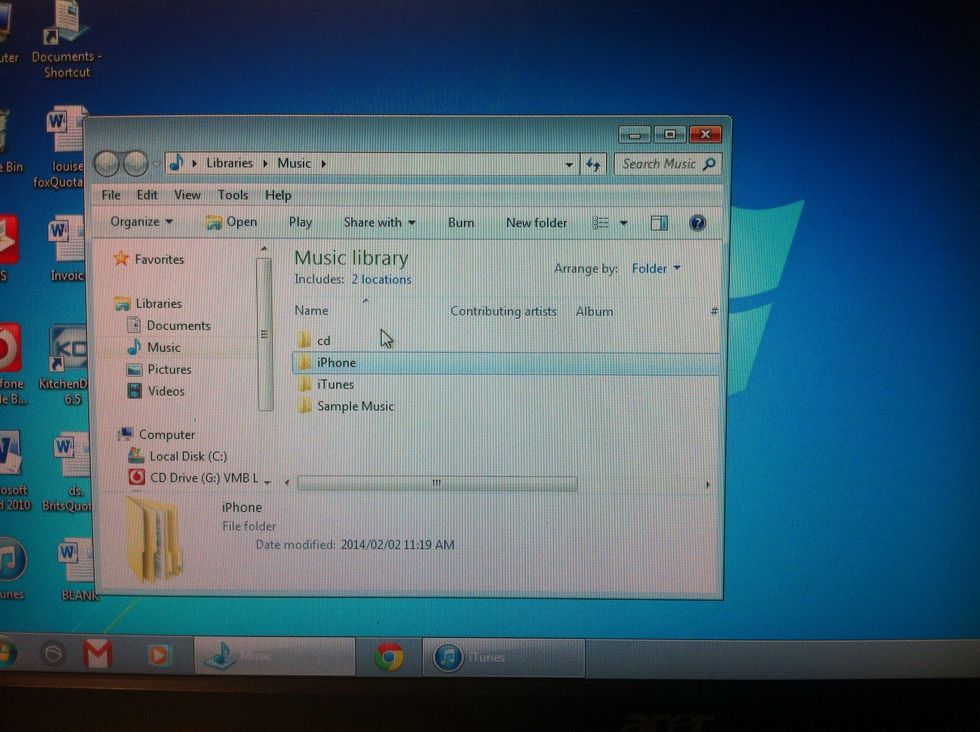Select the Local Disk (C:) drive icon
This screenshot has height=732, width=980.
coord(136,456)
